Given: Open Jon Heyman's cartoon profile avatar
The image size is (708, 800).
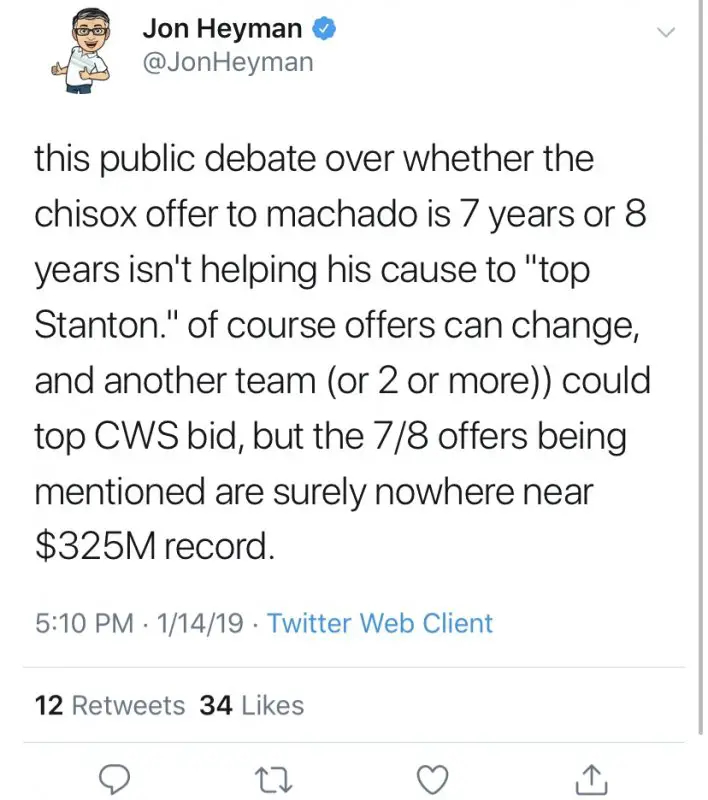Looking at the screenshot, I should click(84, 55).
